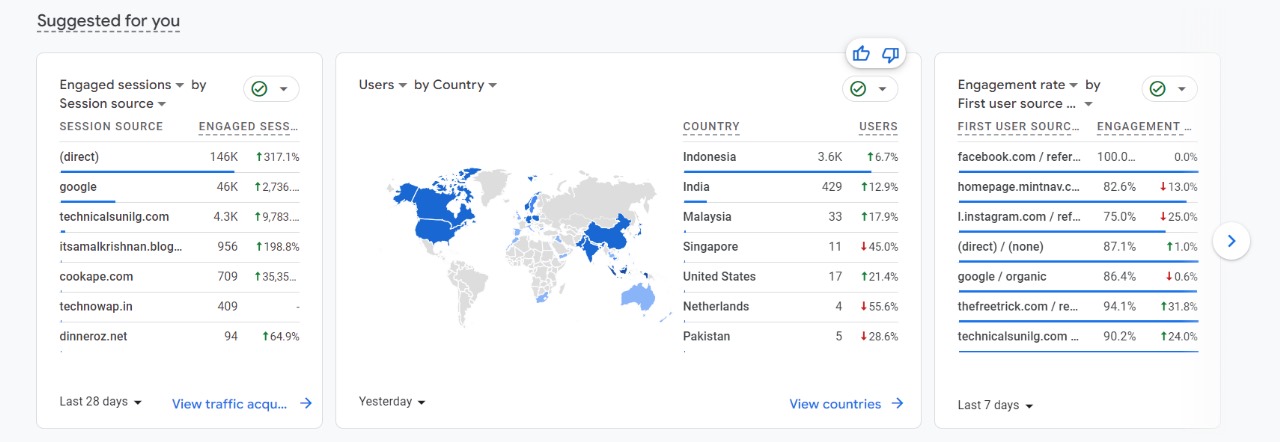Open the Engaged sessions metric dropdown
Image resolution: width=1280 pixels, height=442 pixels.
[x=122, y=85]
